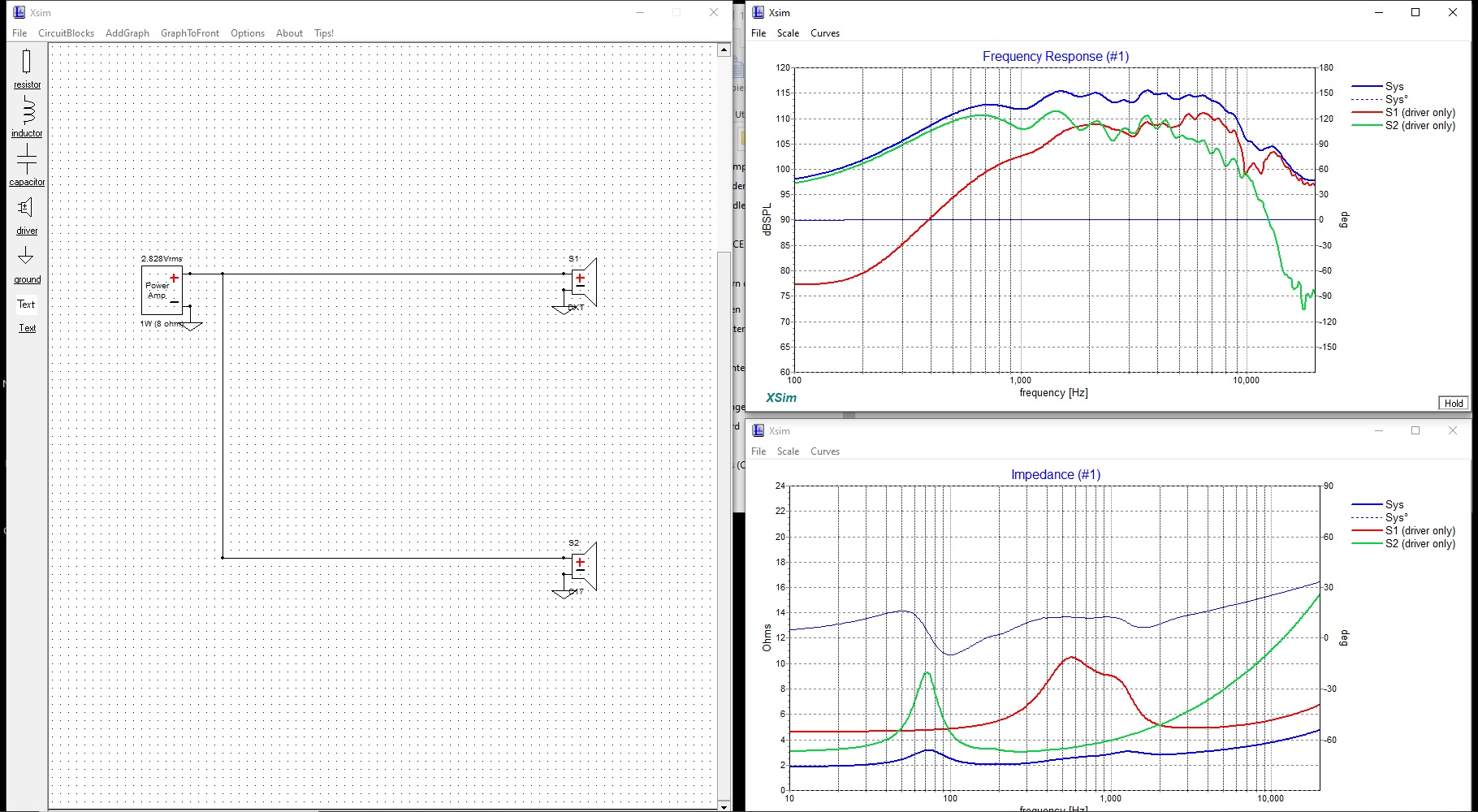Open File menu in Impedance window

(x=758, y=451)
